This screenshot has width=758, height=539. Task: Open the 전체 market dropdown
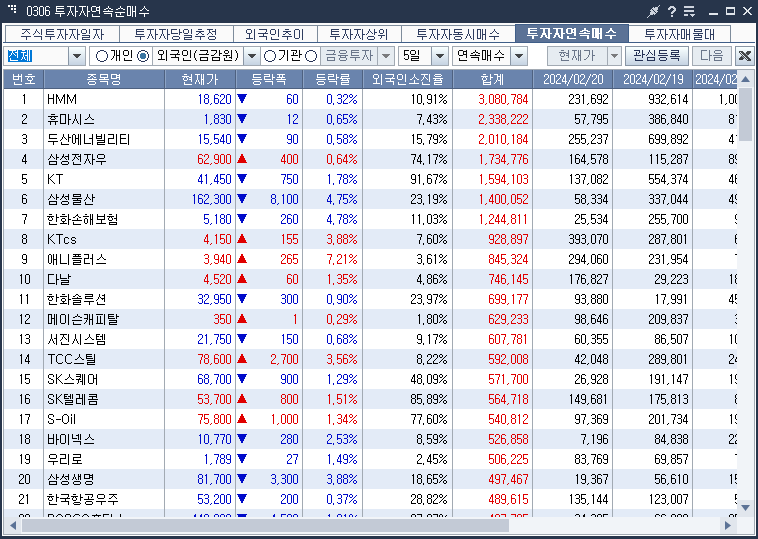pos(76,56)
